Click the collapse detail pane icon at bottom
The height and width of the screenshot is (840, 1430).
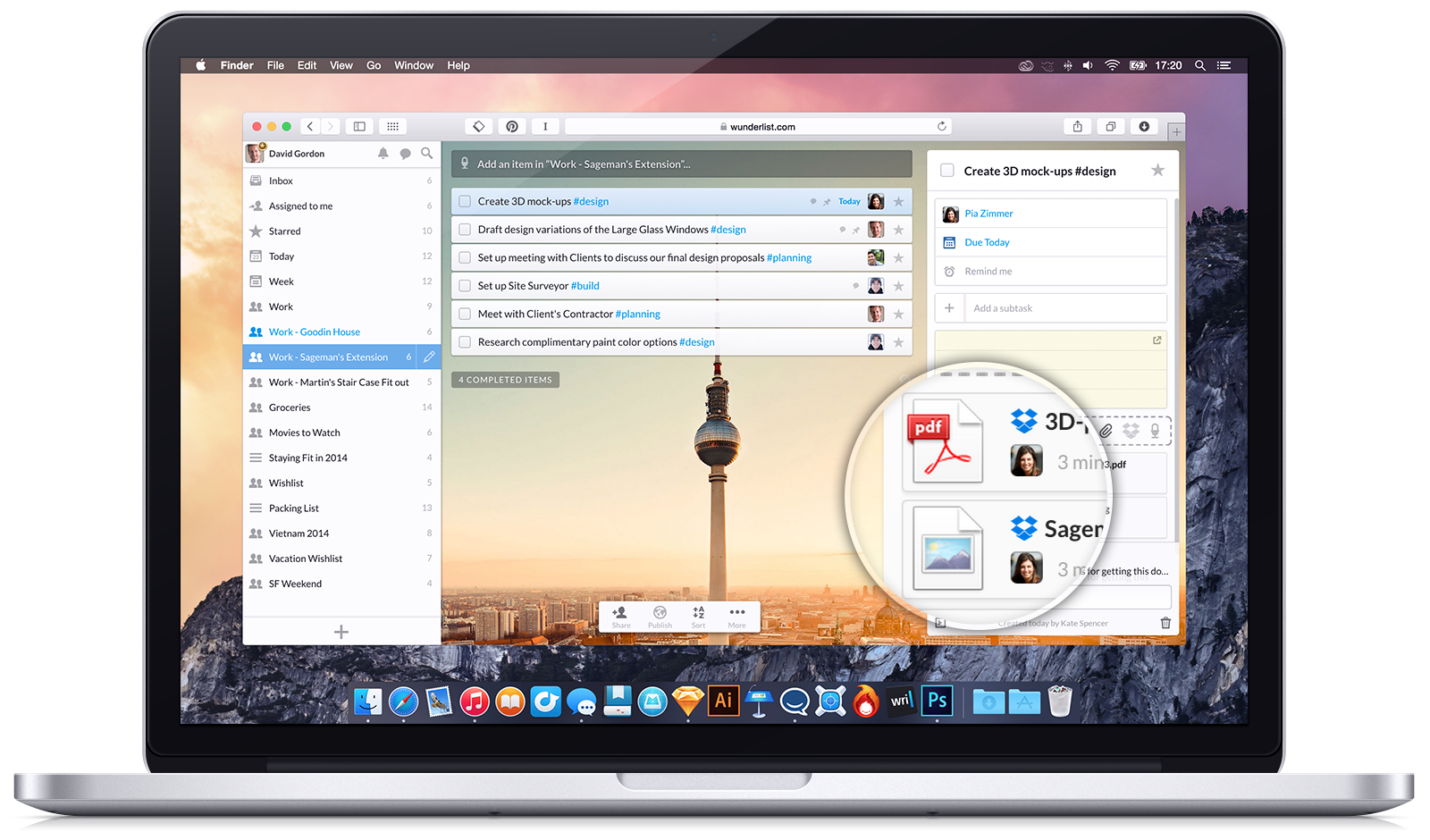[x=940, y=623]
